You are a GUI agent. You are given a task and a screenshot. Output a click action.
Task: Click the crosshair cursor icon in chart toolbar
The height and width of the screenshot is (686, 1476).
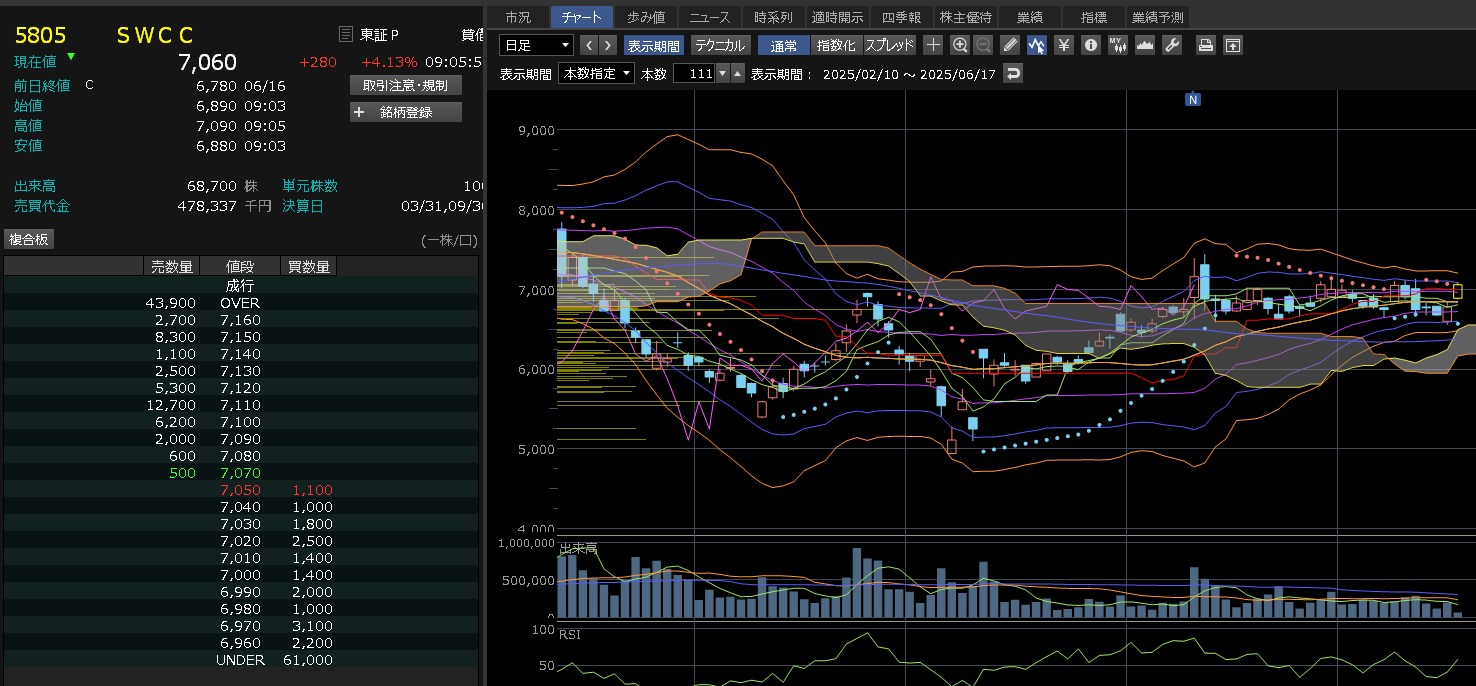(x=933, y=45)
